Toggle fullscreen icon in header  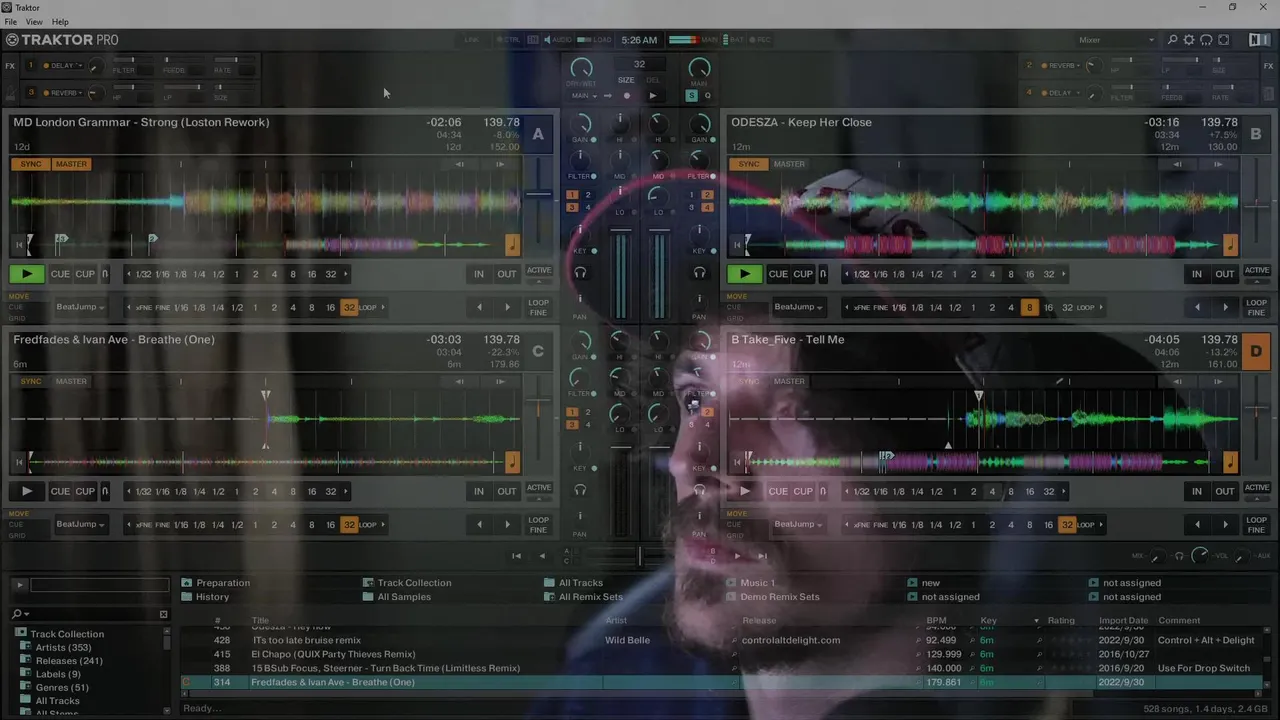[1223, 40]
